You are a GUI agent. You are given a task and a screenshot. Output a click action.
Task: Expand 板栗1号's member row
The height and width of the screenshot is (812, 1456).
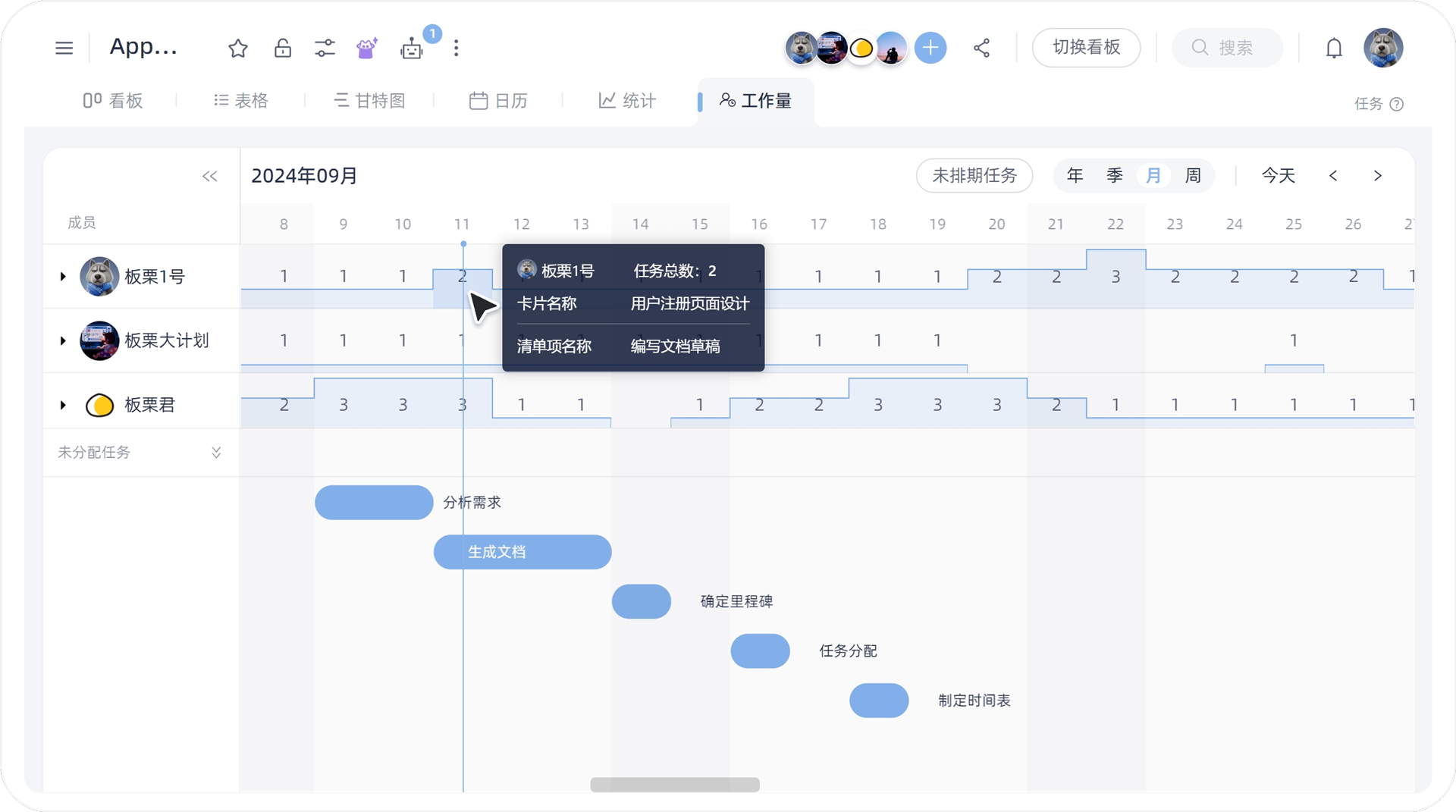pos(62,276)
